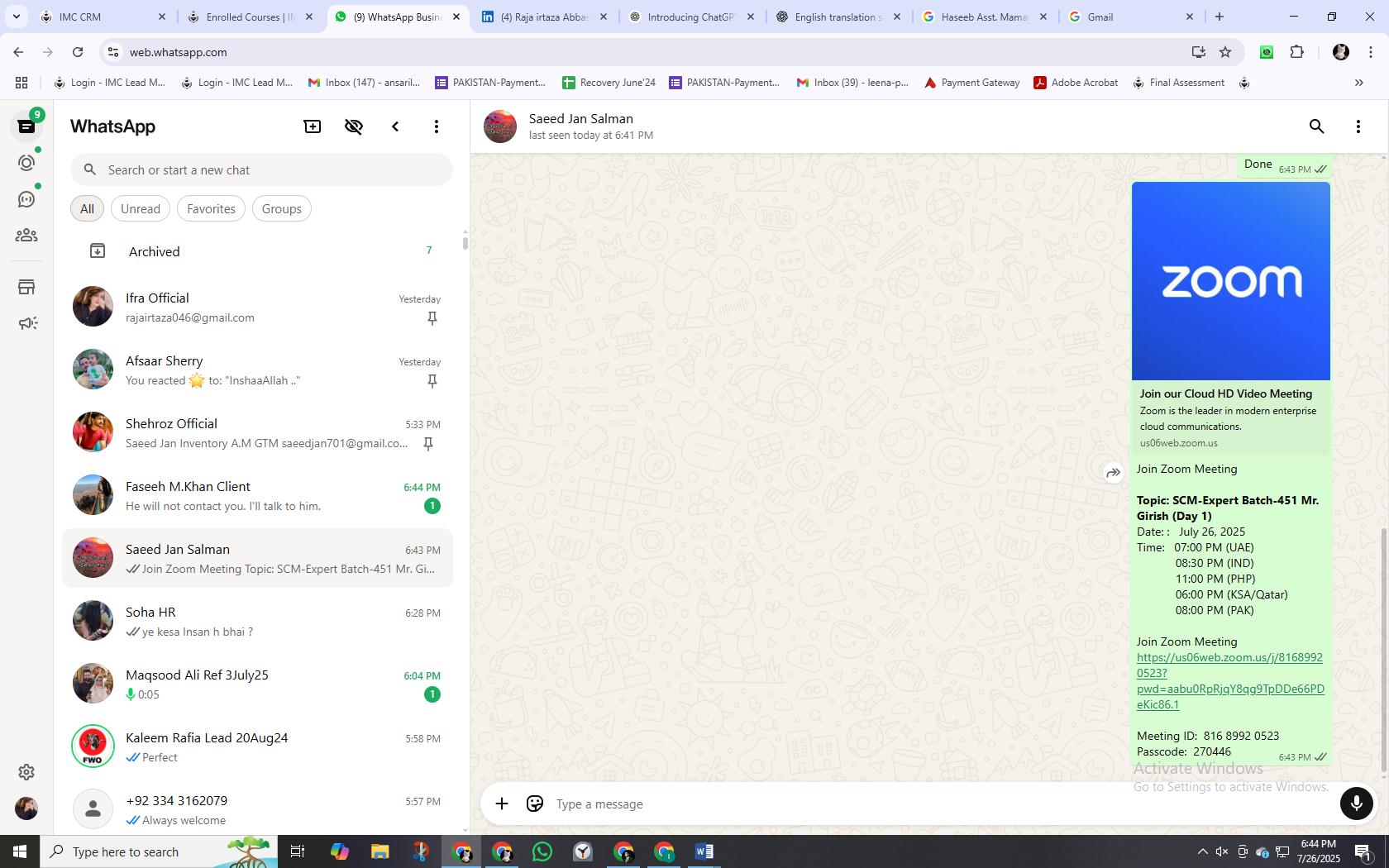Screen dimensions: 1389x868
Task: Switch to the Gmail browser tab
Action: (x=1130, y=17)
